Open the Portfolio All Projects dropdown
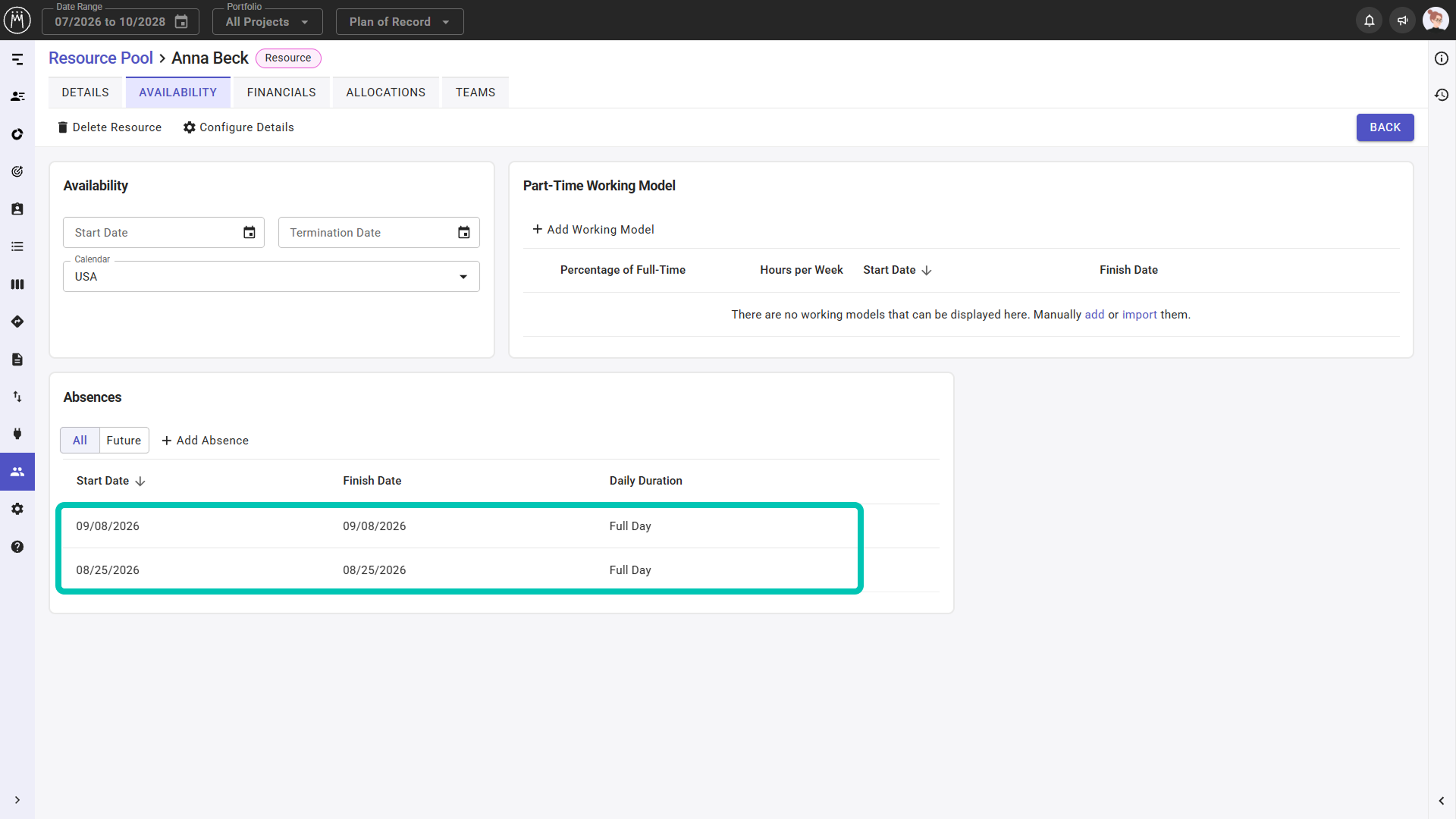 pos(268,22)
